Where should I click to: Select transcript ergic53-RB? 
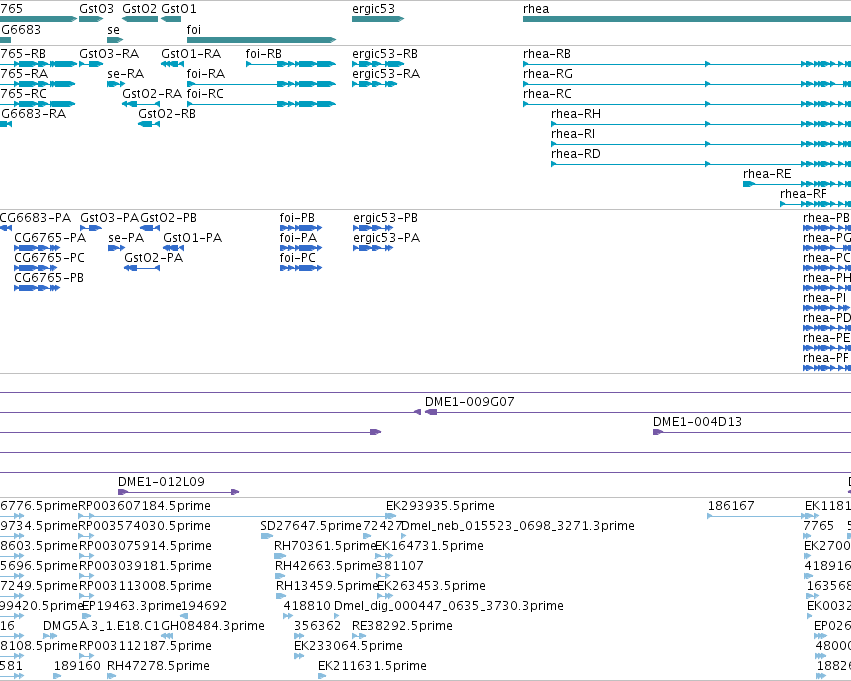(378, 64)
